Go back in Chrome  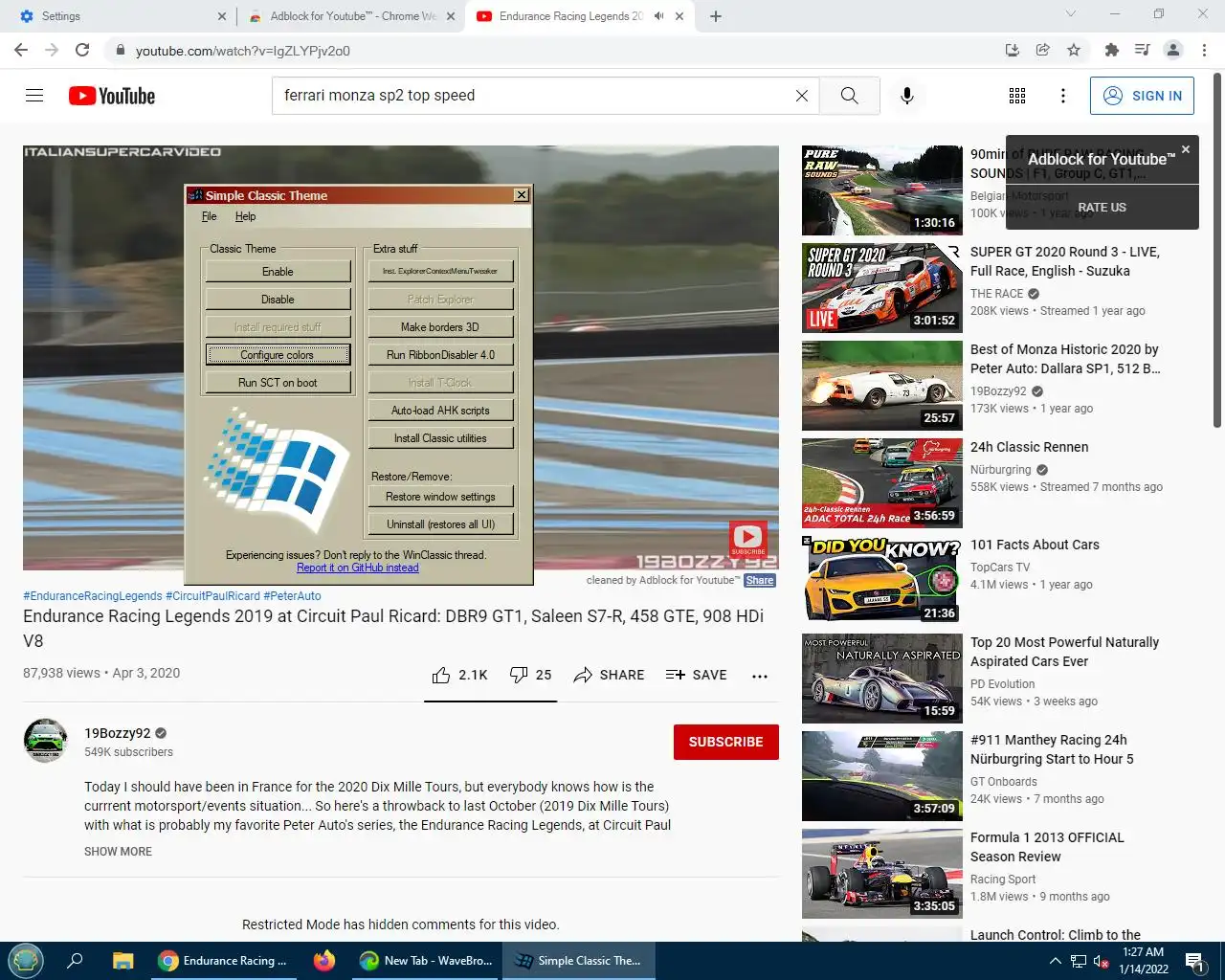21,50
